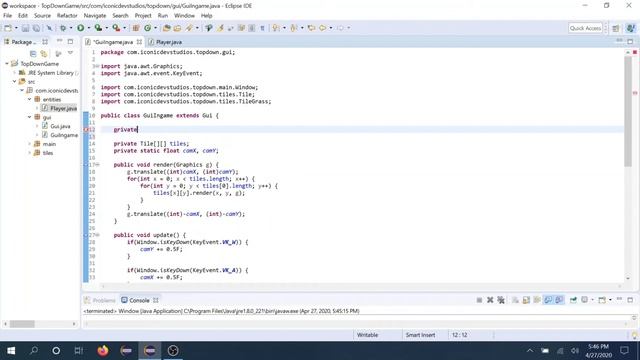Image resolution: width=640 pixels, height=360 pixels.
Task: Click Terminate square in Console toolbar
Action: coord(479,300)
